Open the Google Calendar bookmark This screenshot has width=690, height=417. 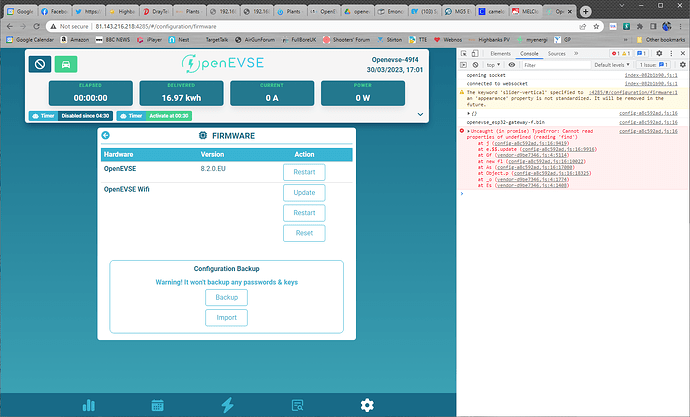[30, 40]
